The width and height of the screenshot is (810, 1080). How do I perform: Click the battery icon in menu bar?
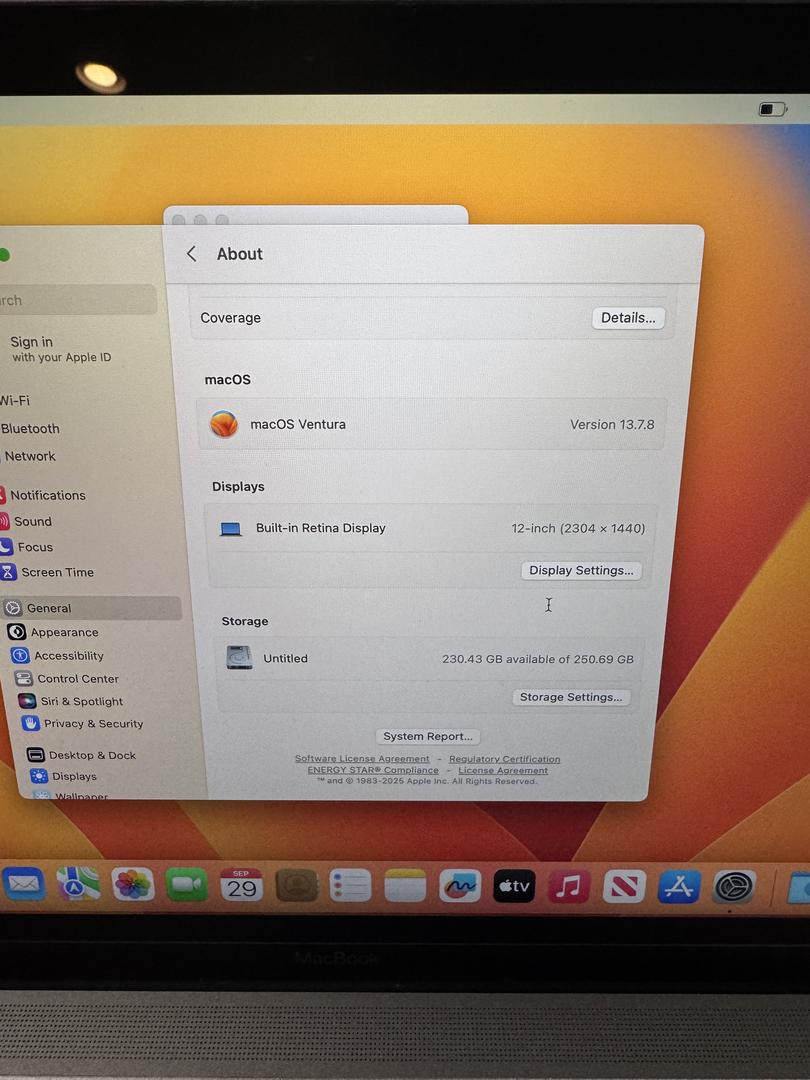(x=772, y=109)
